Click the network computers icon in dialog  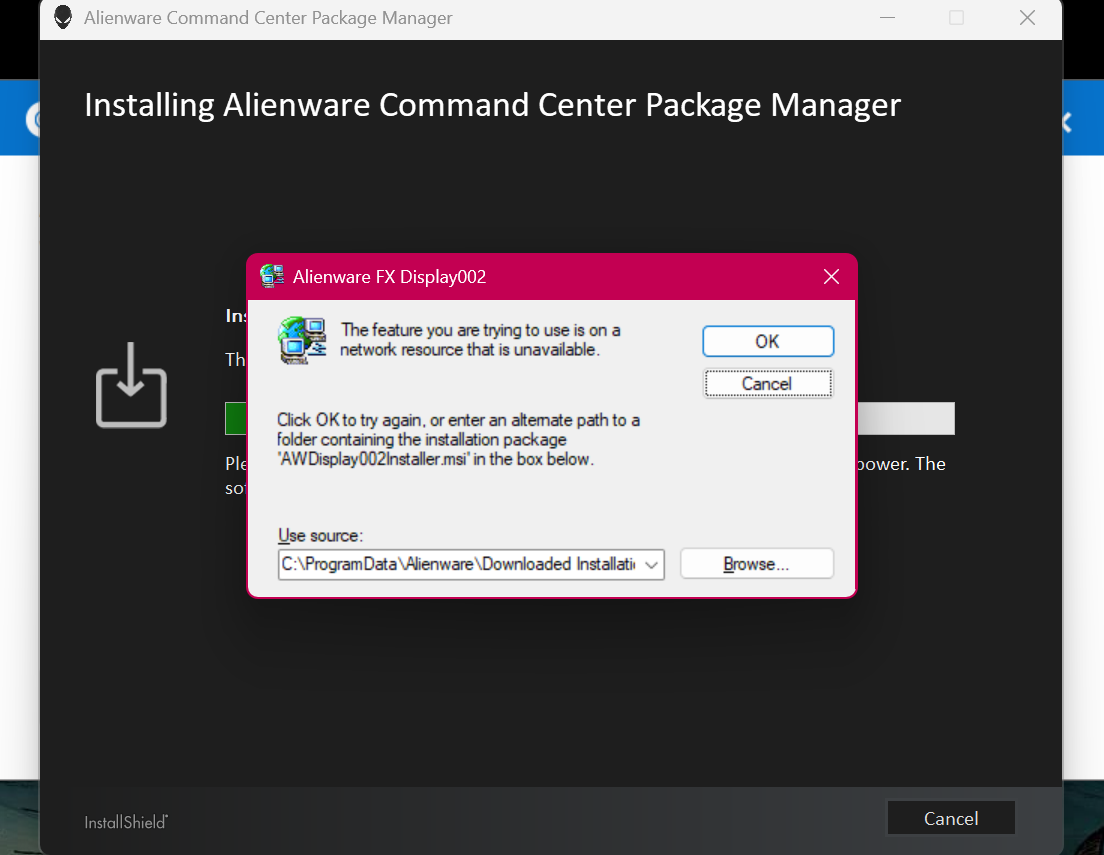pos(302,340)
